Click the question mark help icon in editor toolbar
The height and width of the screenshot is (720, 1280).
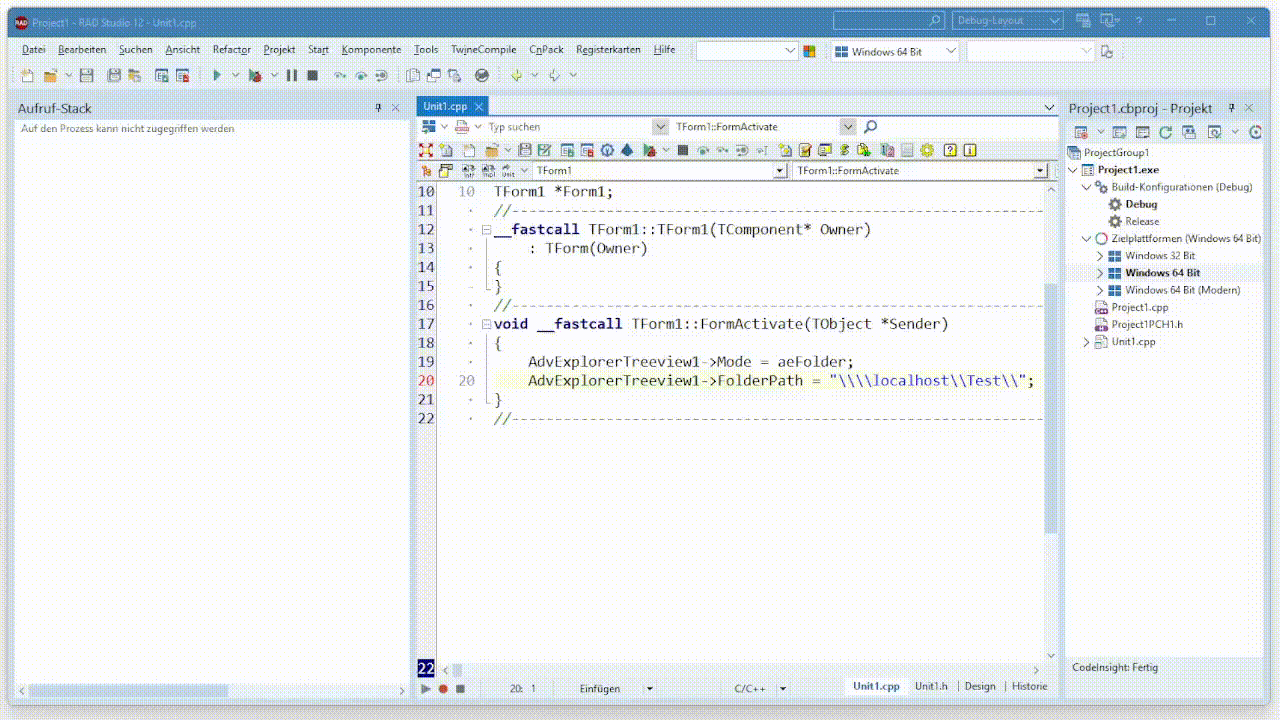(951, 150)
